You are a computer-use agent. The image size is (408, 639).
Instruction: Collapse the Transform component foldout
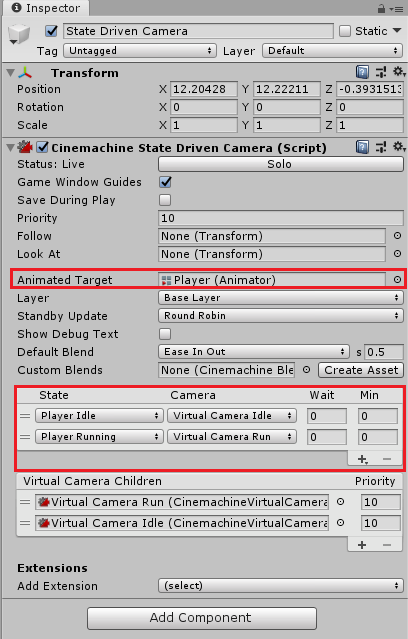[11, 73]
